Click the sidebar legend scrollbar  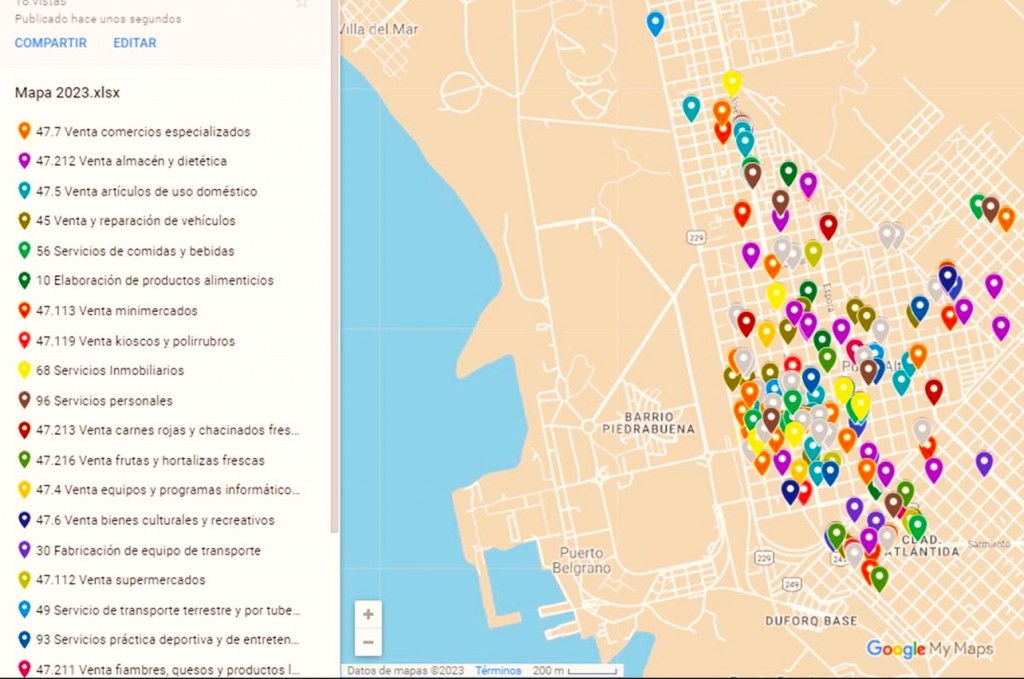pos(335,300)
